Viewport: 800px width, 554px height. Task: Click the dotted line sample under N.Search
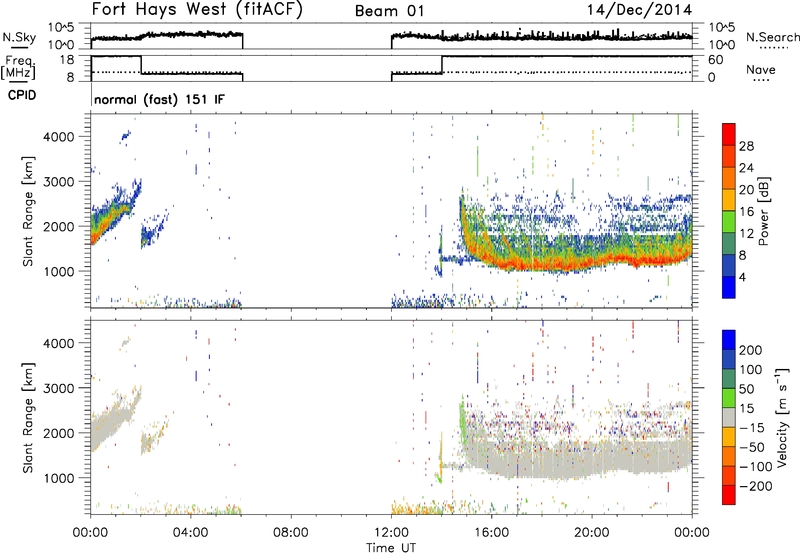point(774,48)
